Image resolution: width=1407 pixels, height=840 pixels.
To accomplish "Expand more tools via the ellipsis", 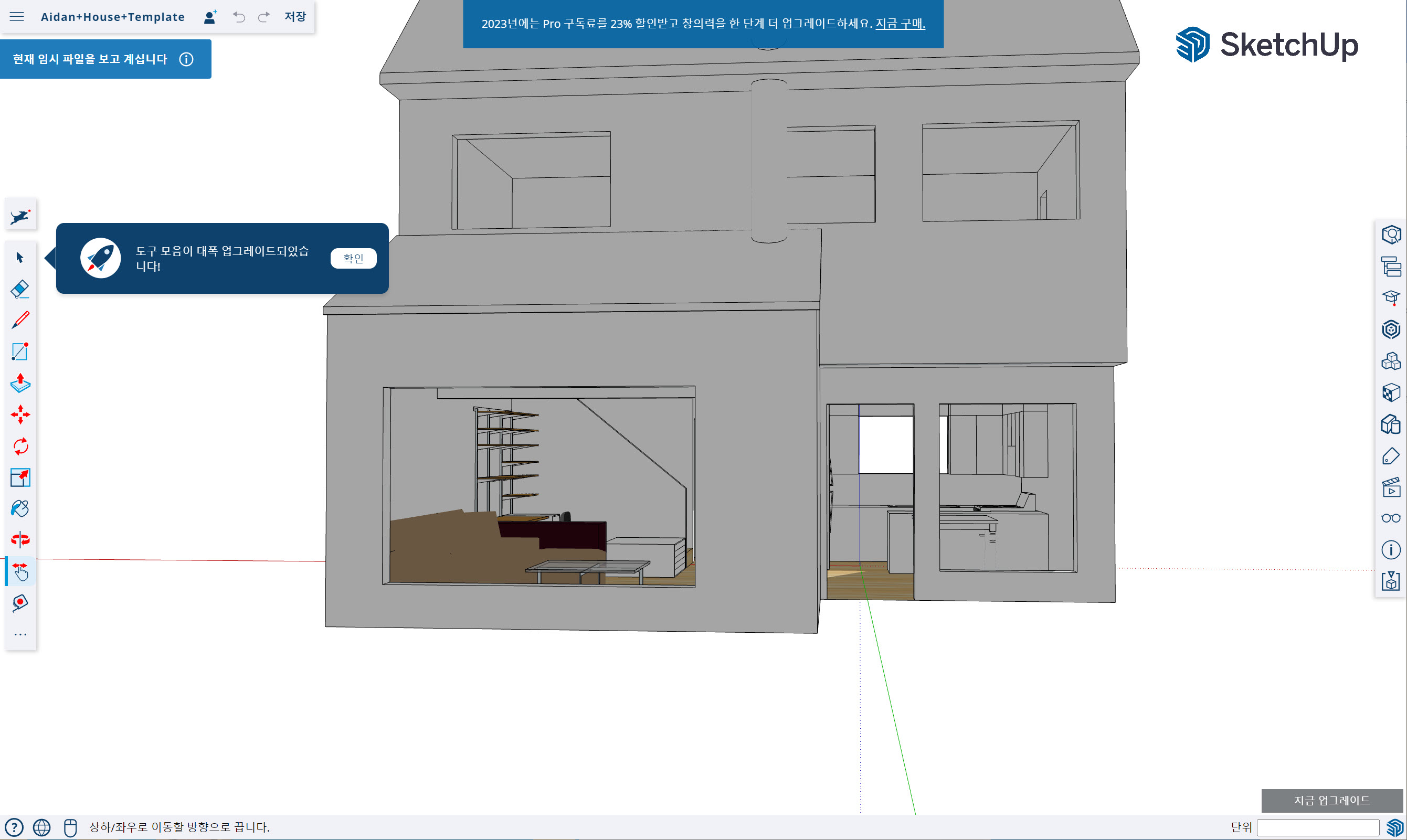I will [20, 634].
